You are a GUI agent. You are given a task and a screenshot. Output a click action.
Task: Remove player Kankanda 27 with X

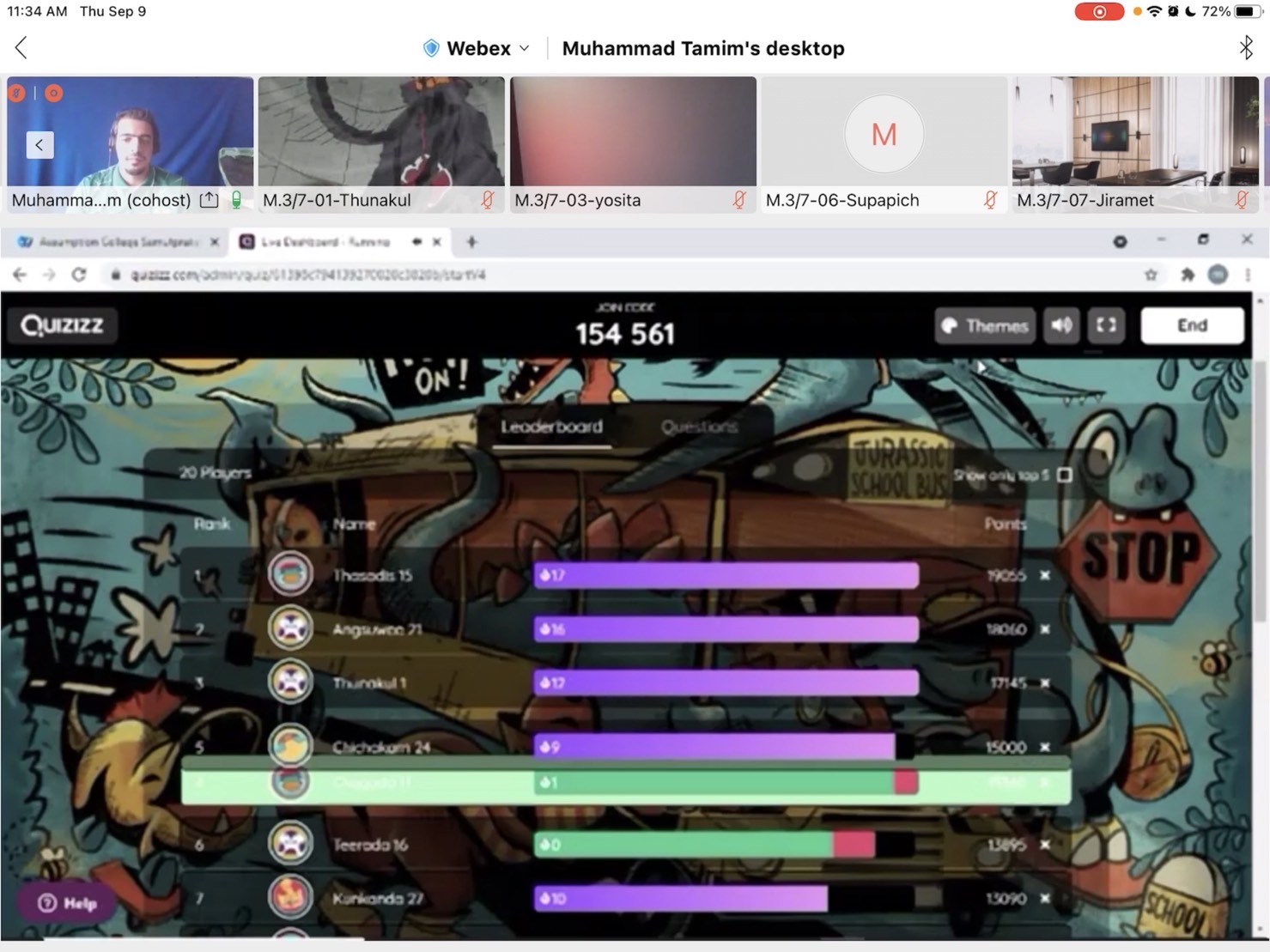point(1045,899)
